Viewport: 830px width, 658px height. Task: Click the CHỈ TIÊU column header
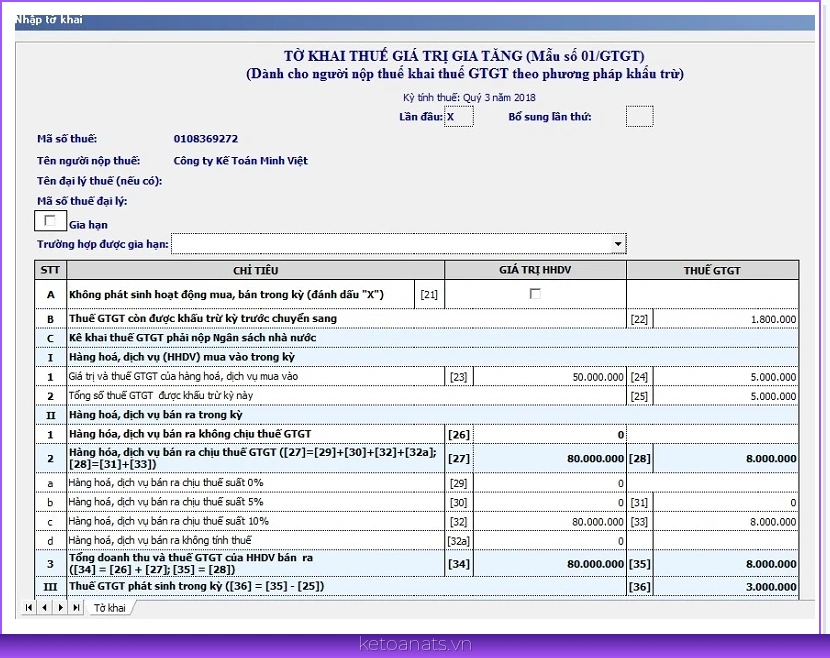click(x=256, y=270)
